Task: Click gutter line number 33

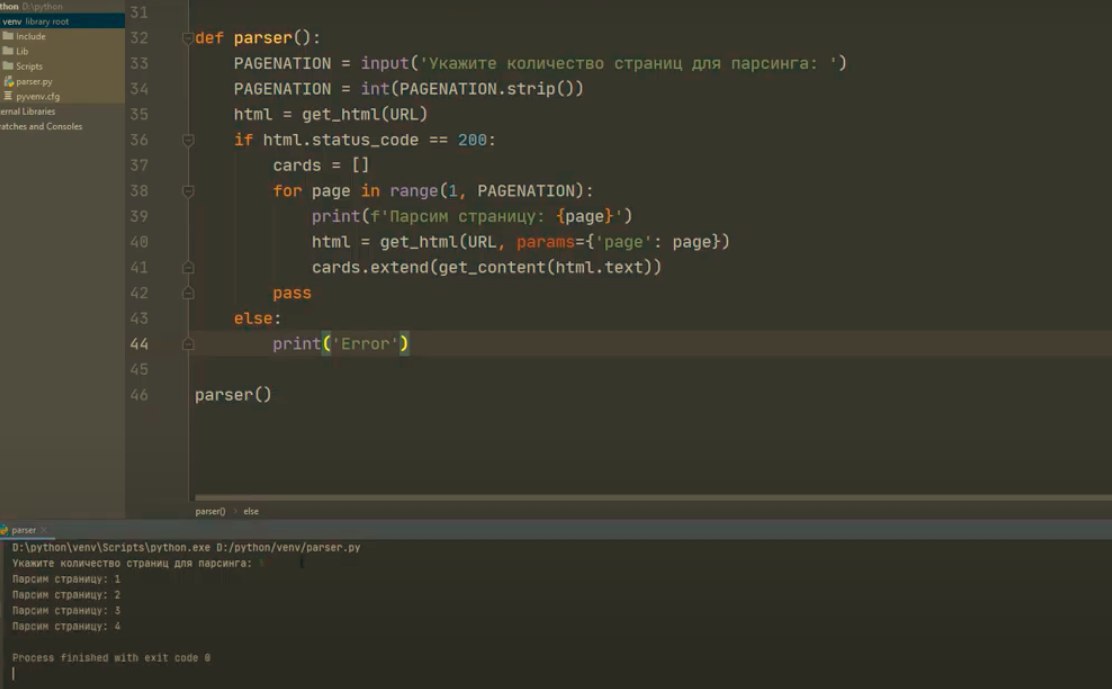Action: (x=139, y=64)
